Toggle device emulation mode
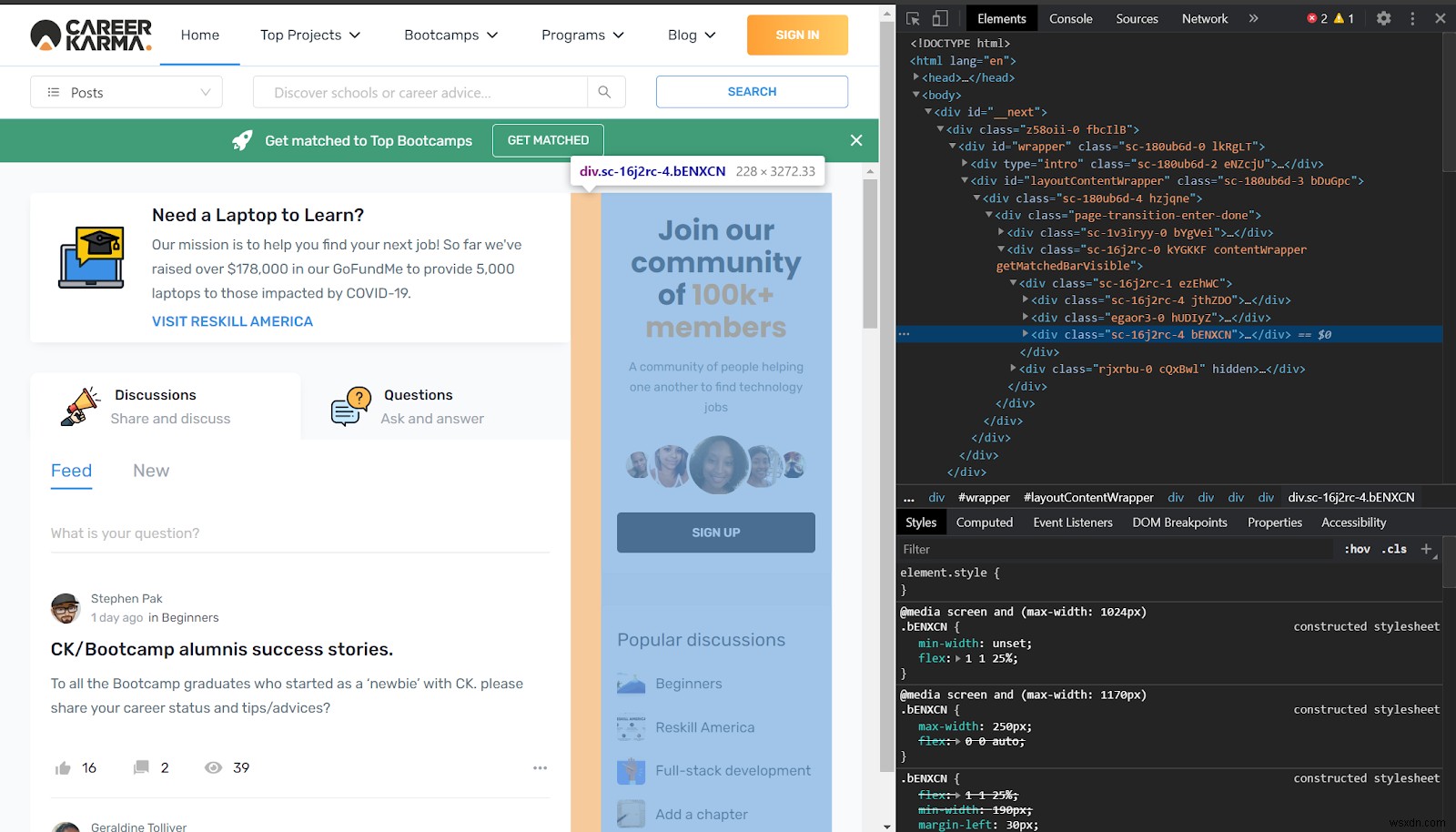Viewport: 1456px width, 832px height. pyautogui.click(x=939, y=17)
